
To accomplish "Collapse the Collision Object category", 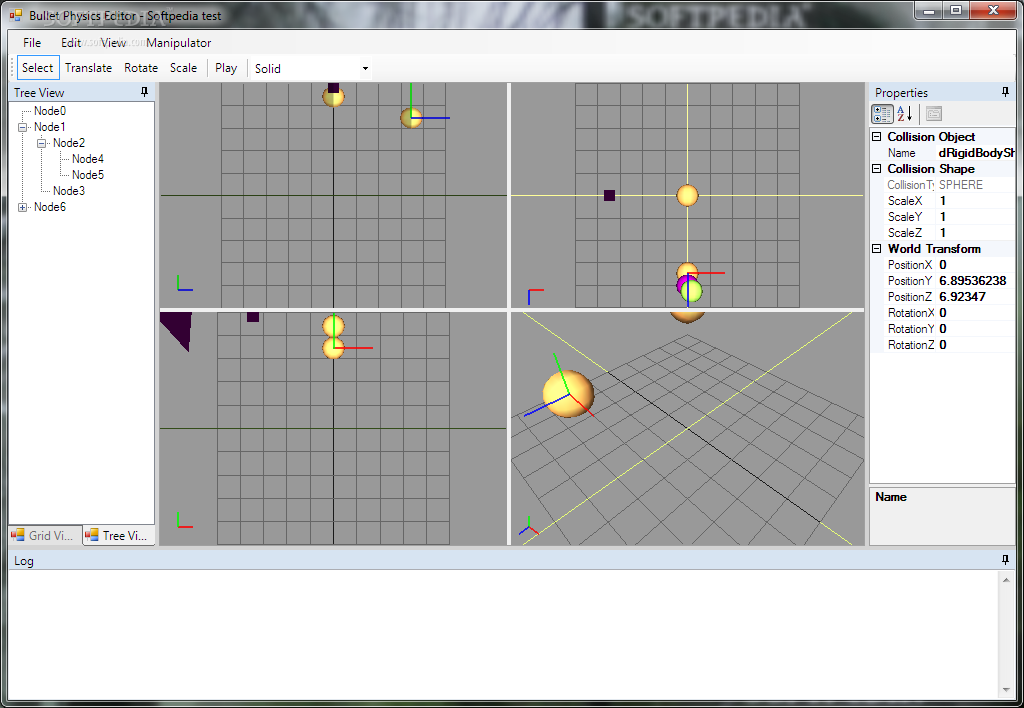I will [877, 137].
